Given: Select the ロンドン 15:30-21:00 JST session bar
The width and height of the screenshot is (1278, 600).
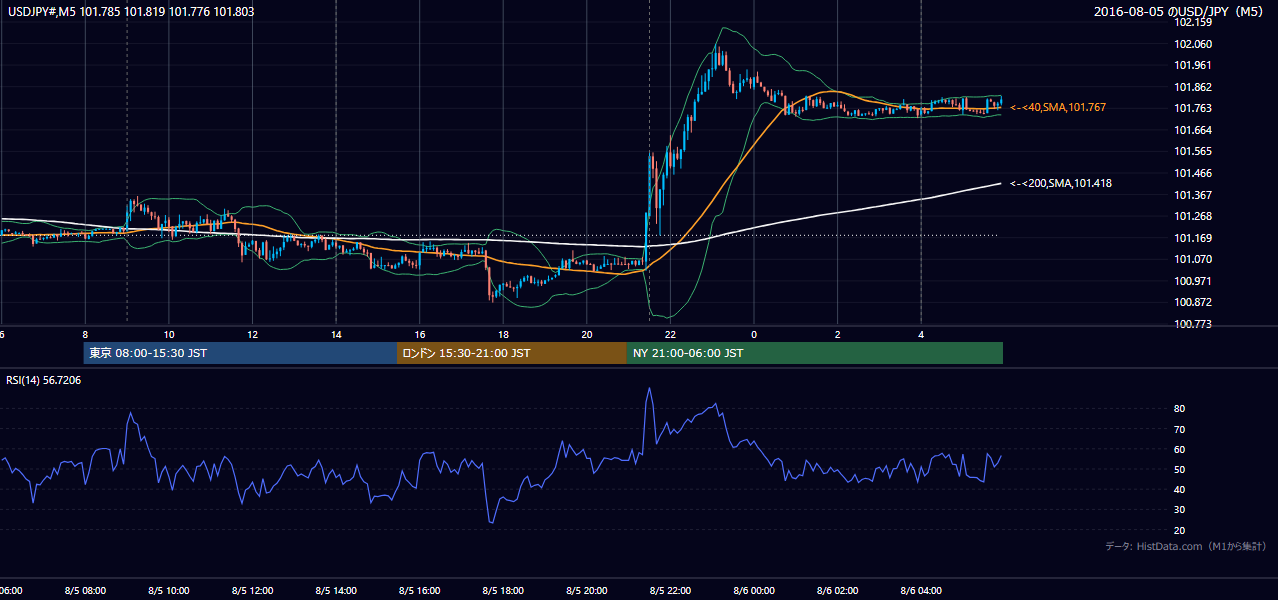Looking at the screenshot, I should 512,353.
